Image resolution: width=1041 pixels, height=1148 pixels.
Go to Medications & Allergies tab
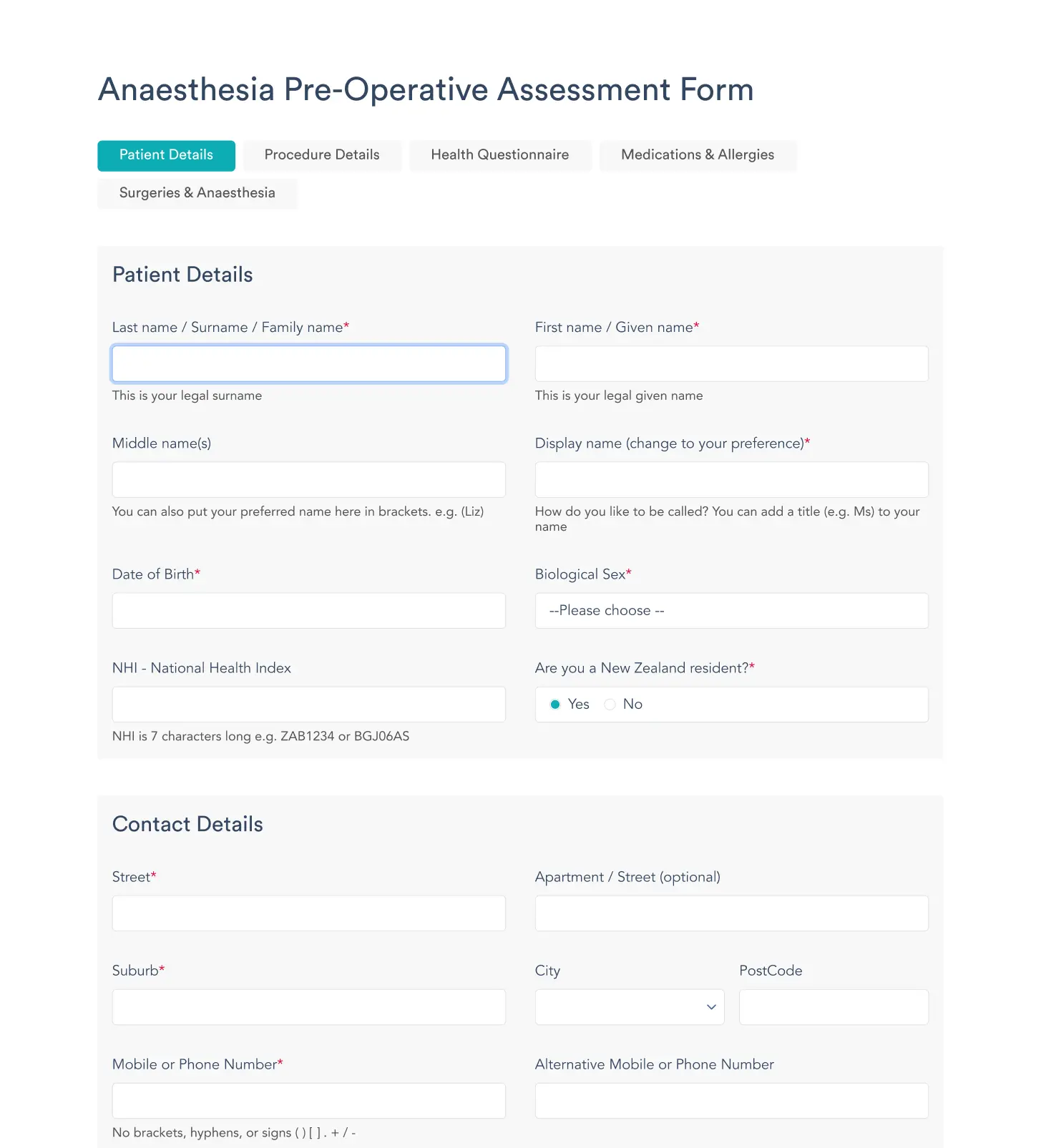coord(697,155)
